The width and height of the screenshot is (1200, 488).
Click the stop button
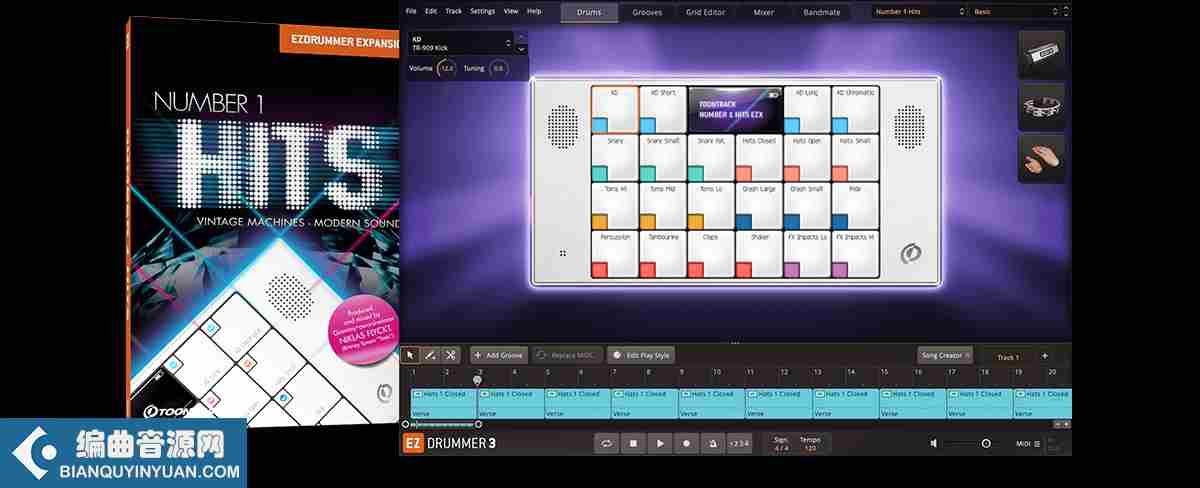tap(633, 442)
